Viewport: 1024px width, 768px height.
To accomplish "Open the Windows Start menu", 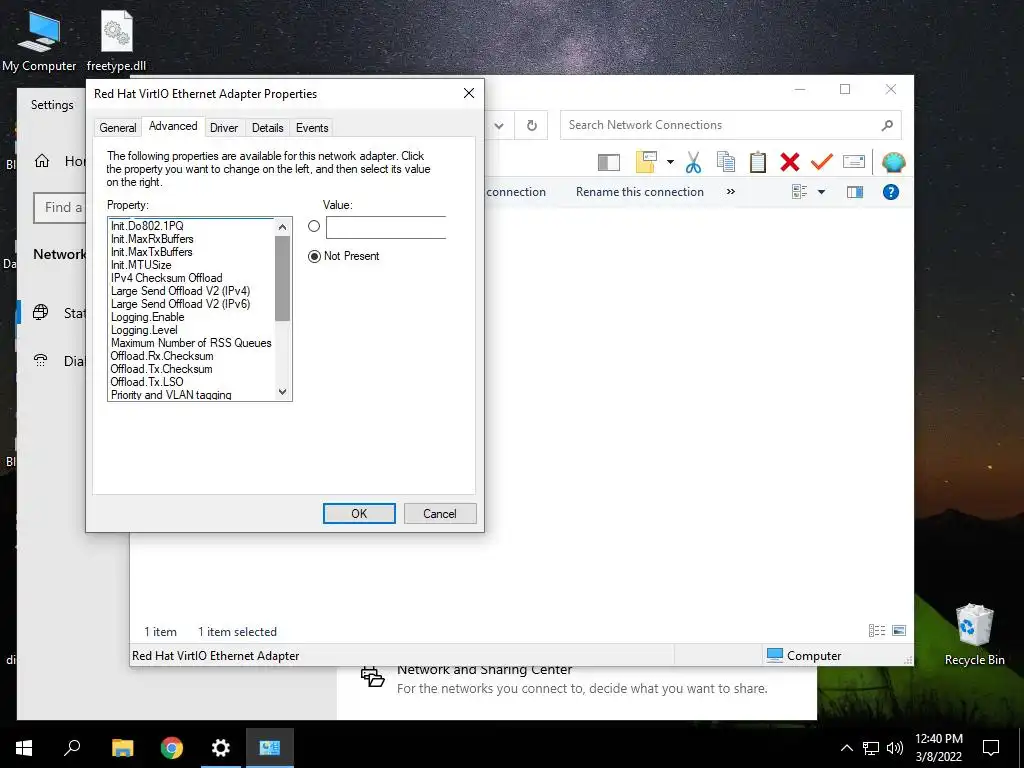I will [24, 748].
